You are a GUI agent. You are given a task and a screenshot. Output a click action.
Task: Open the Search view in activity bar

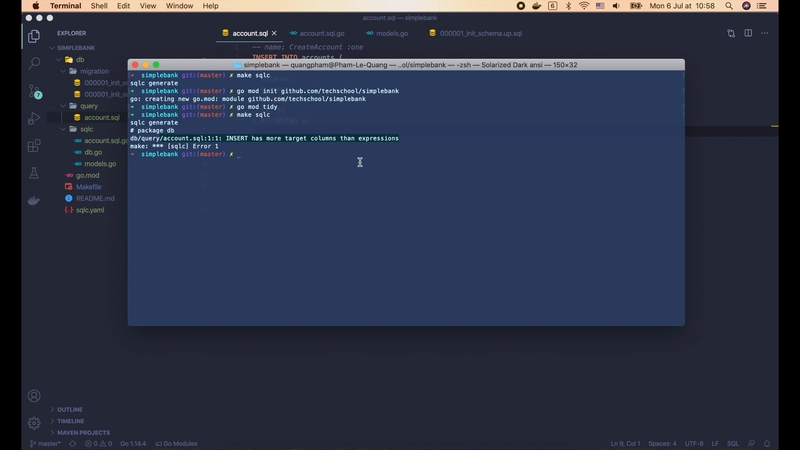[x=34, y=63]
